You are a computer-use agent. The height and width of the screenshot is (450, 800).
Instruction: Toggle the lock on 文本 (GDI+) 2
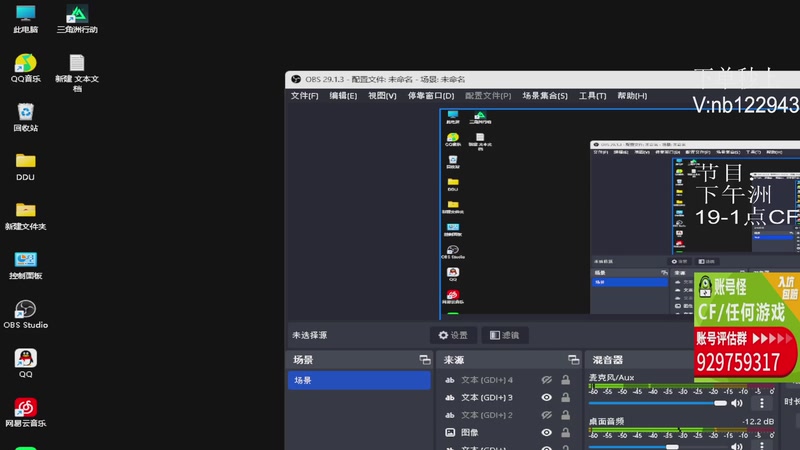coord(565,415)
